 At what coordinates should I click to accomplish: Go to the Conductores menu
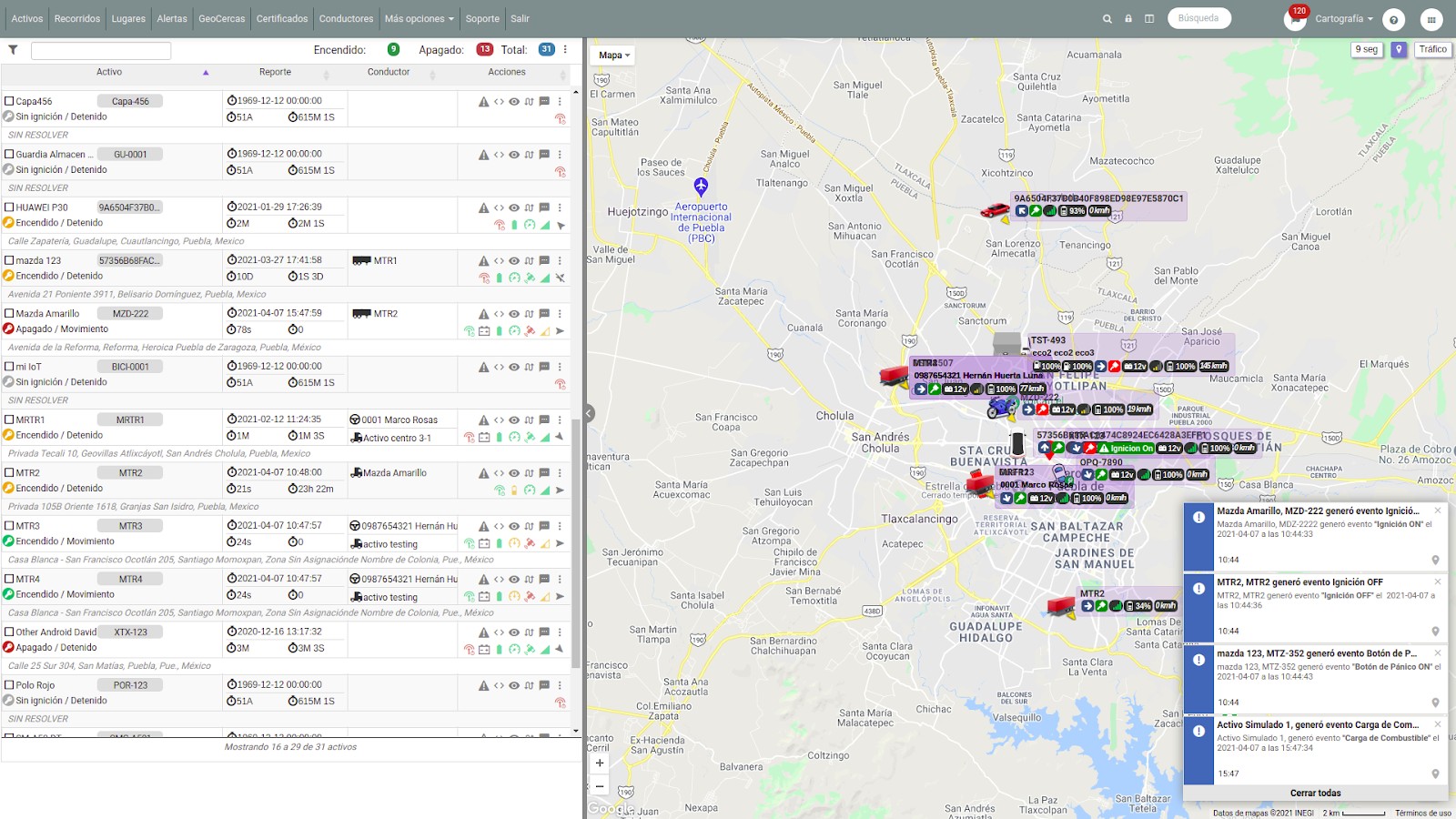(x=346, y=18)
